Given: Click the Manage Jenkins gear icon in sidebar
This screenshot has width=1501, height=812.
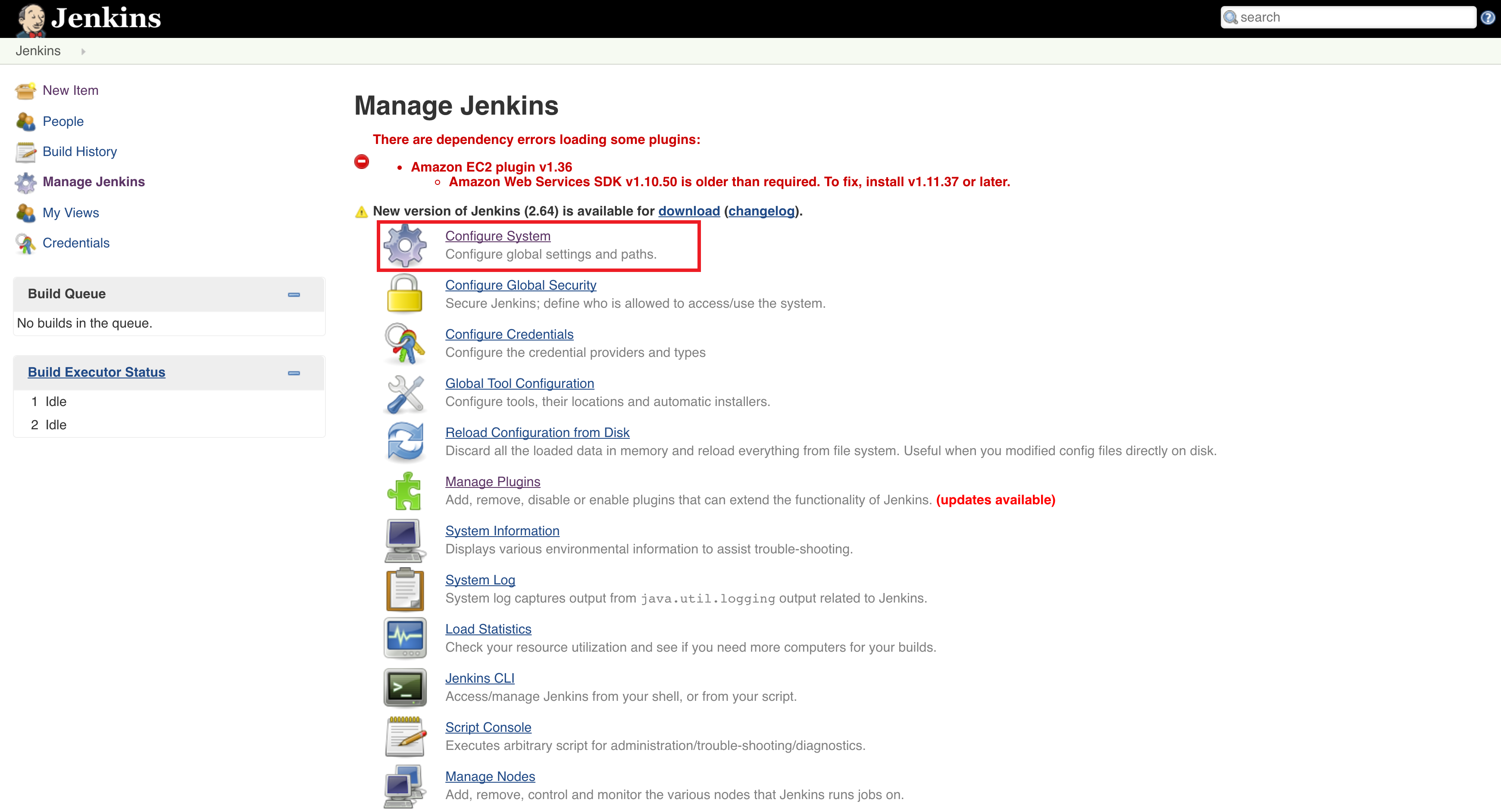Looking at the screenshot, I should point(25,182).
